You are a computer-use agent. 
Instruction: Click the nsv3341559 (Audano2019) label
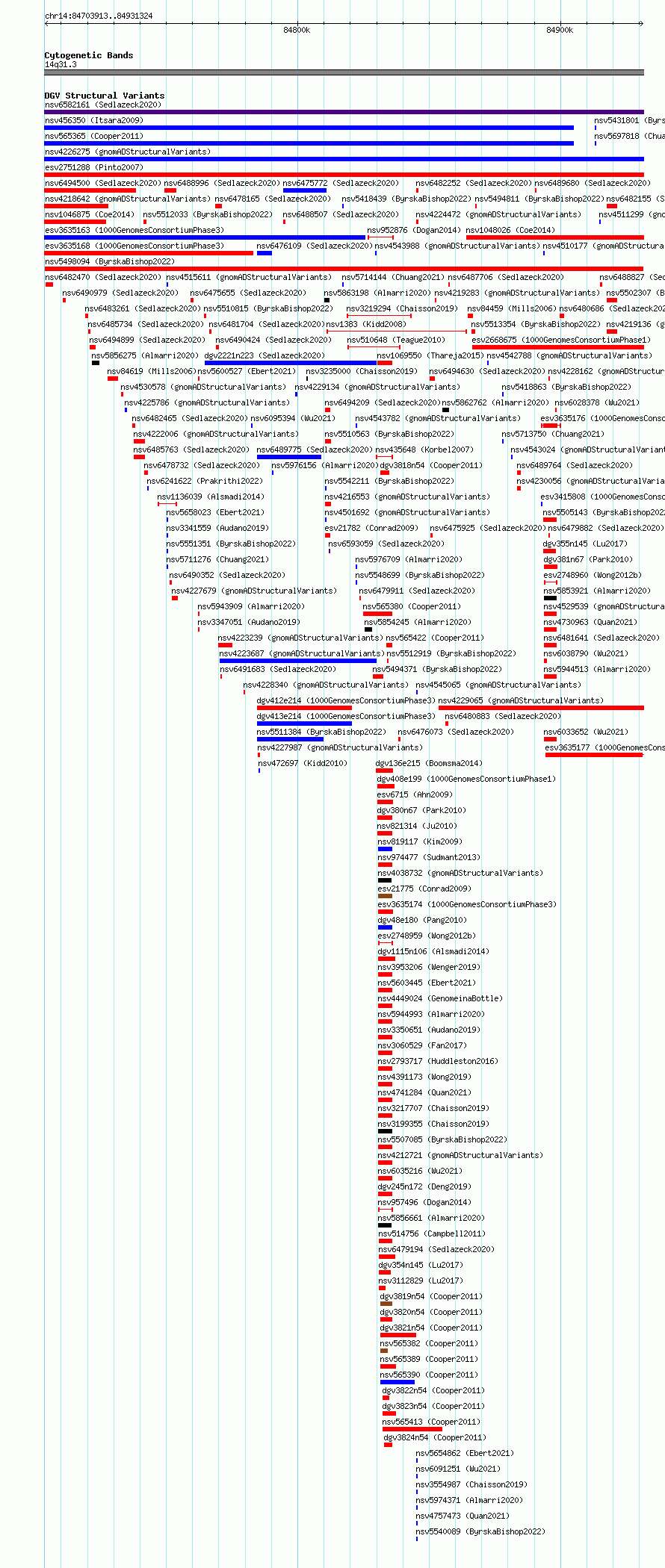pyautogui.click(x=217, y=528)
